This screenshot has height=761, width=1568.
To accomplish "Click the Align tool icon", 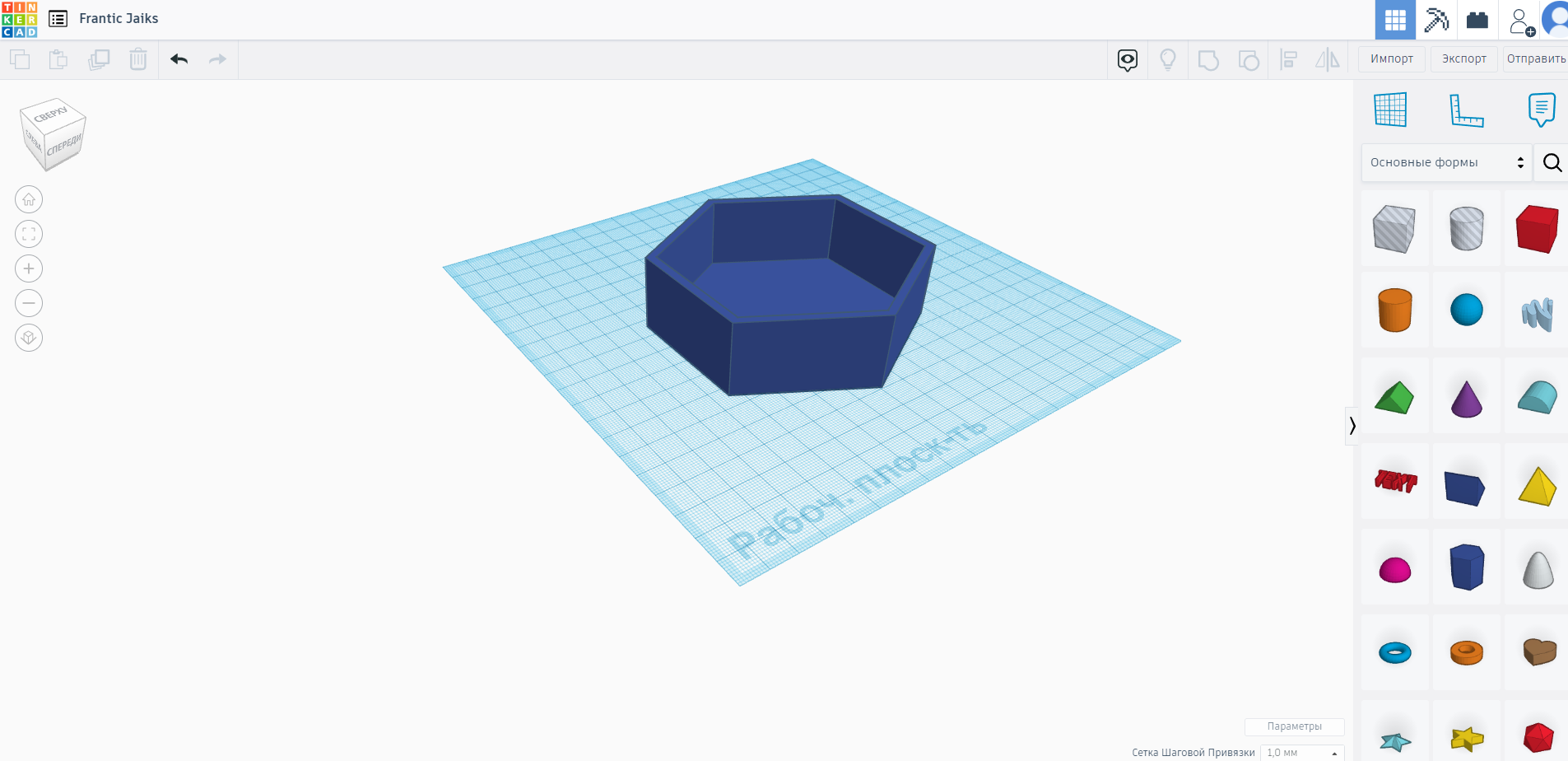I will click(x=1289, y=59).
